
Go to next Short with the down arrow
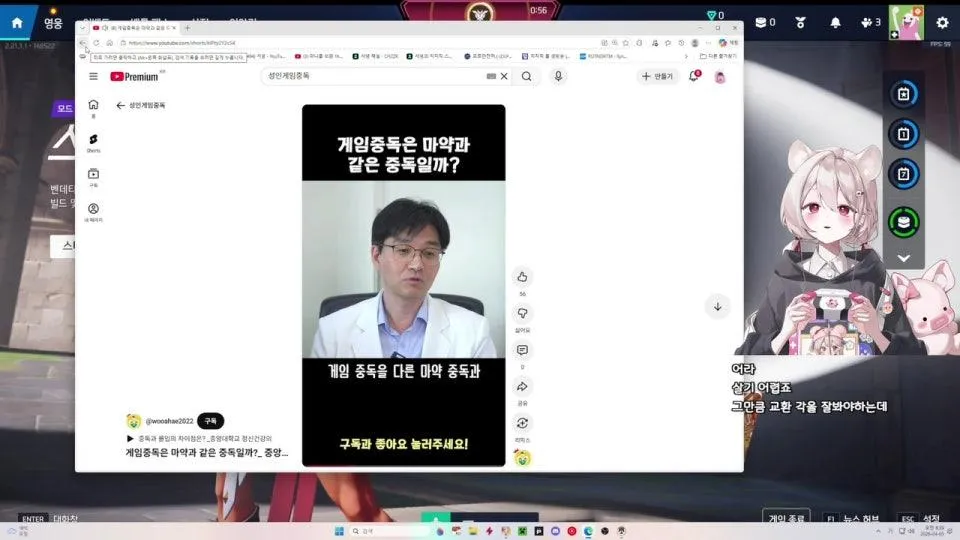(x=718, y=306)
